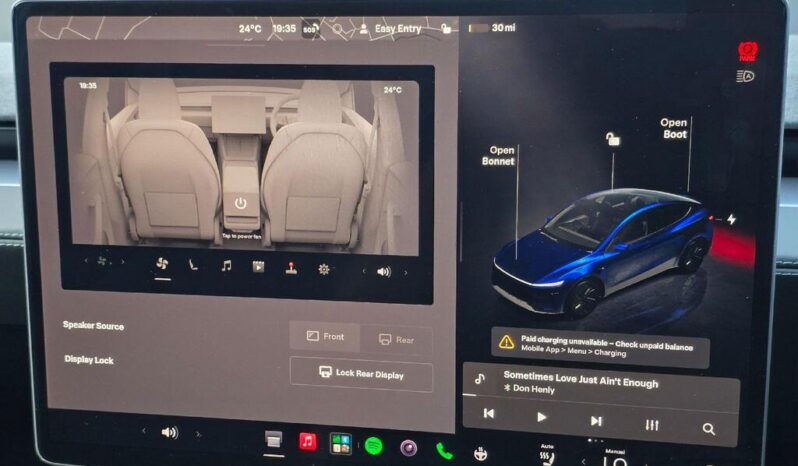Tap song title Sometimes Love Just Ain't Enough
The height and width of the screenshot is (466, 798).
(x=581, y=379)
